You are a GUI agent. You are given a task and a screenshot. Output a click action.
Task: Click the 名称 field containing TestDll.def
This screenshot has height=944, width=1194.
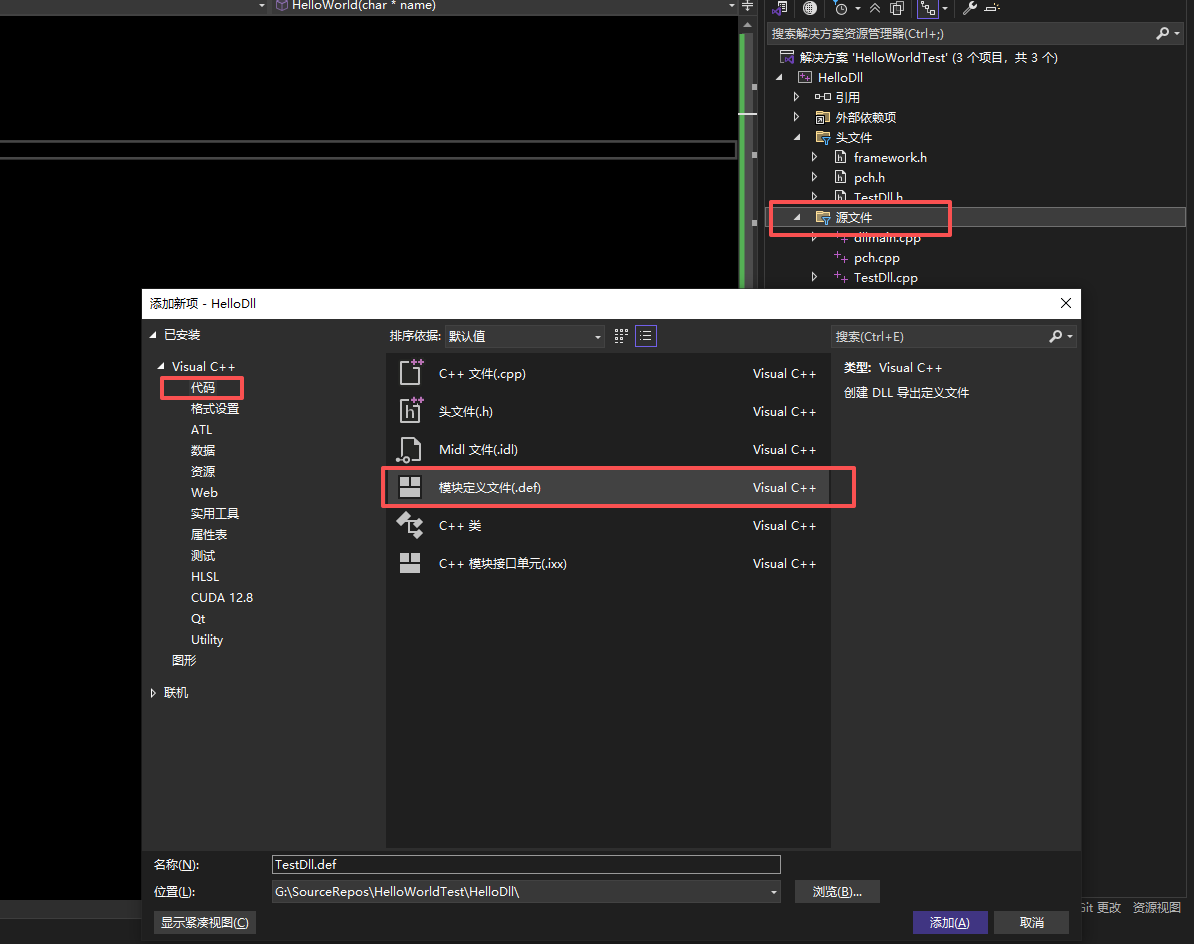(x=525, y=865)
